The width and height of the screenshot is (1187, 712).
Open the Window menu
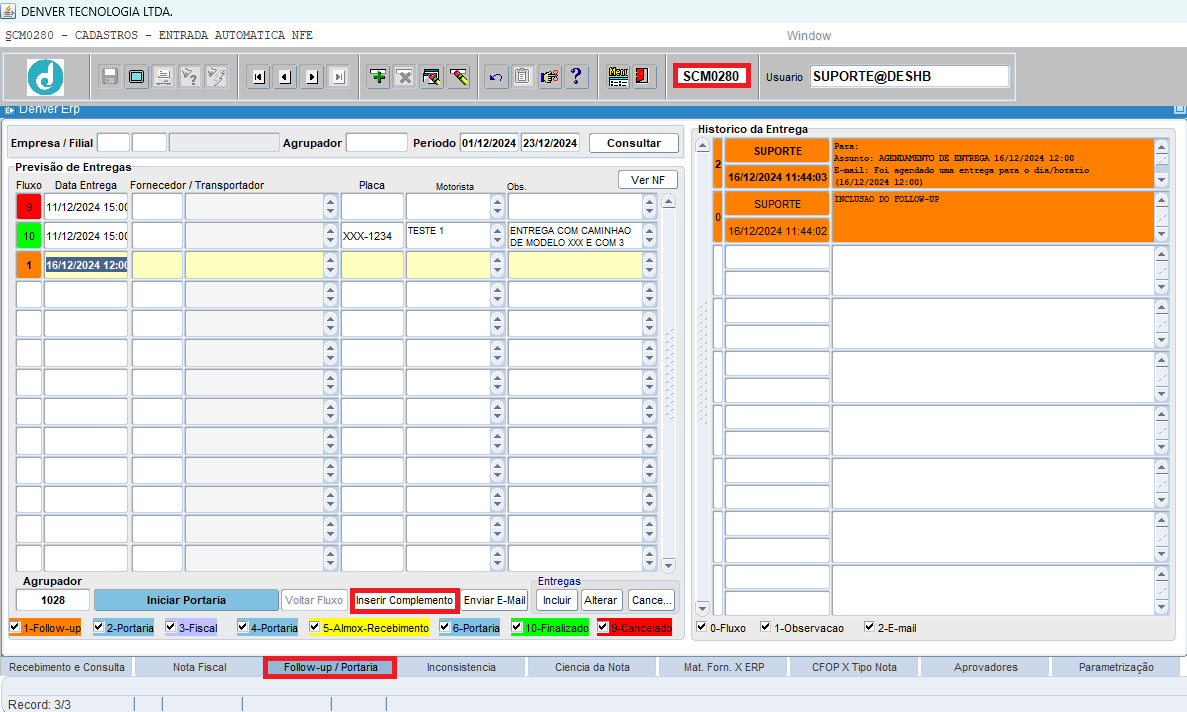click(x=808, y=36)
